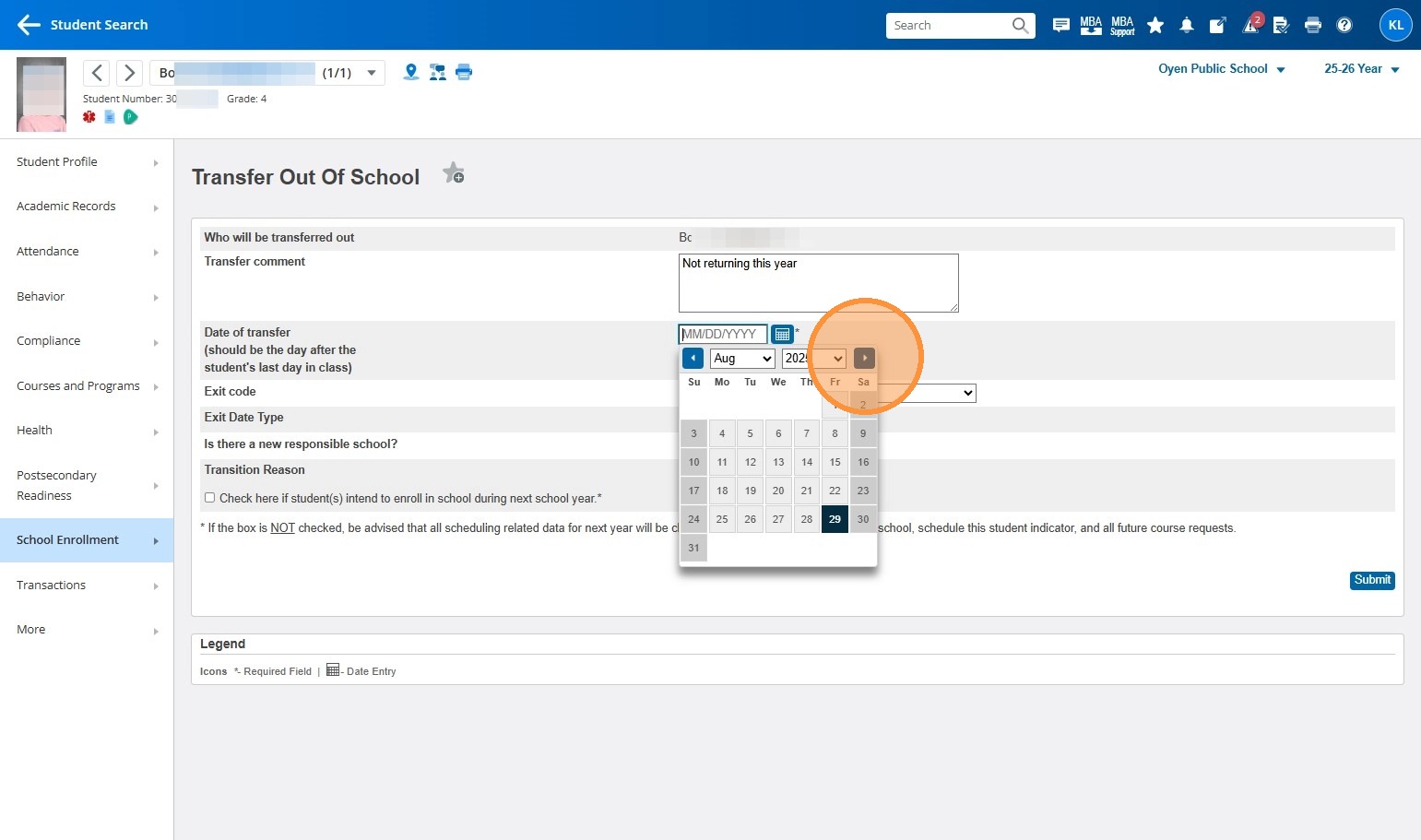Open the Attendance sidebar menu
The height and width of the screenshot is (840, 1421).
(86, 252)
